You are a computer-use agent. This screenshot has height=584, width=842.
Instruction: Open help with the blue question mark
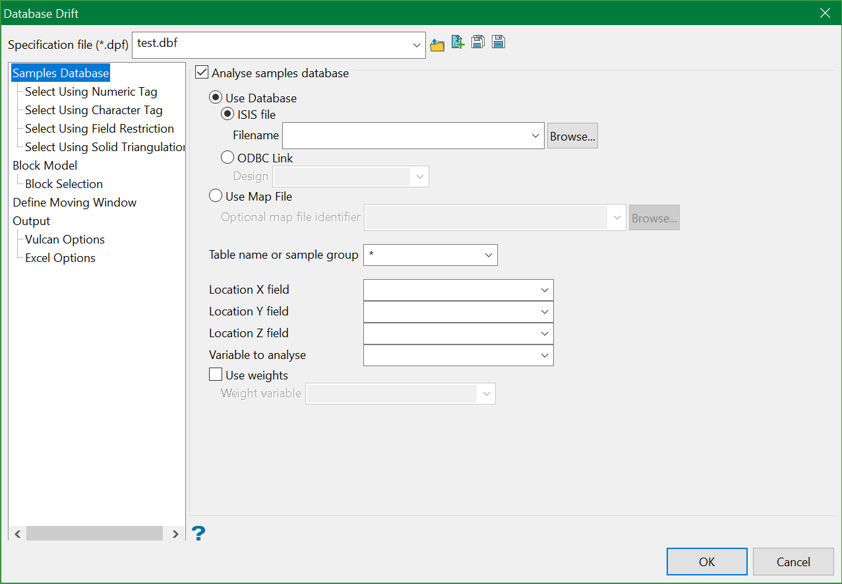tap(198, 533)
